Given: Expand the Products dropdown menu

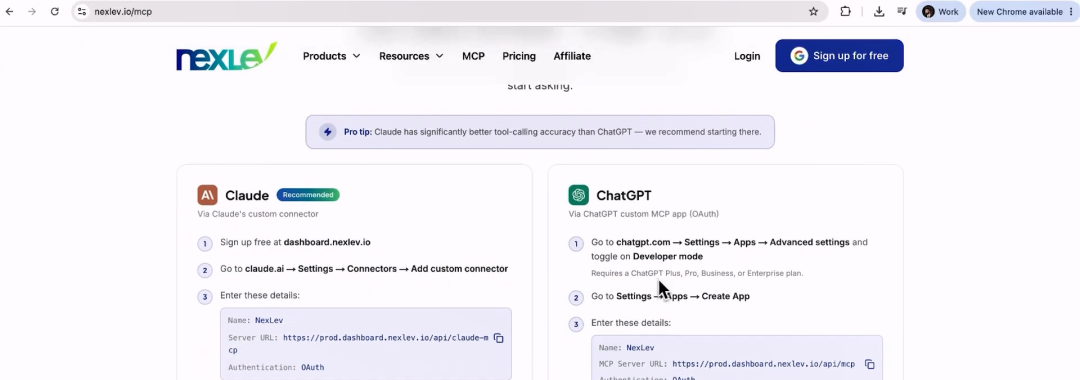Looking at the screenshot, I should [x=331, y=56].
